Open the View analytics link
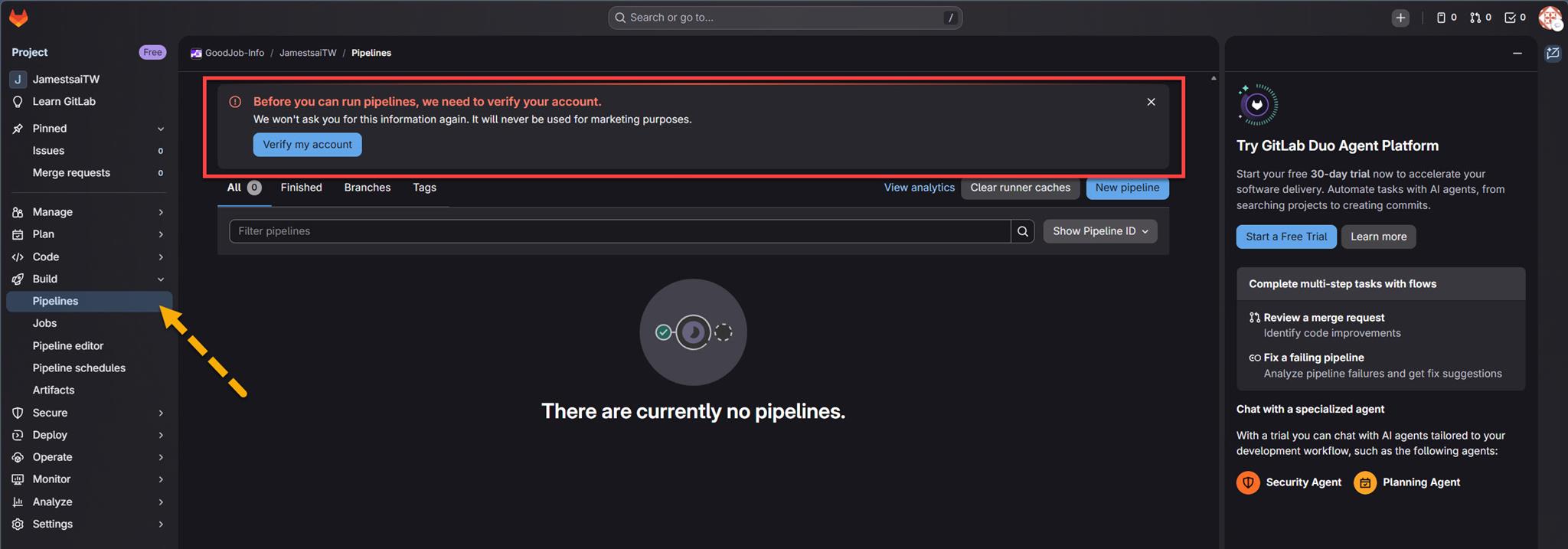1568x549 pixels. tap(919, 188)
